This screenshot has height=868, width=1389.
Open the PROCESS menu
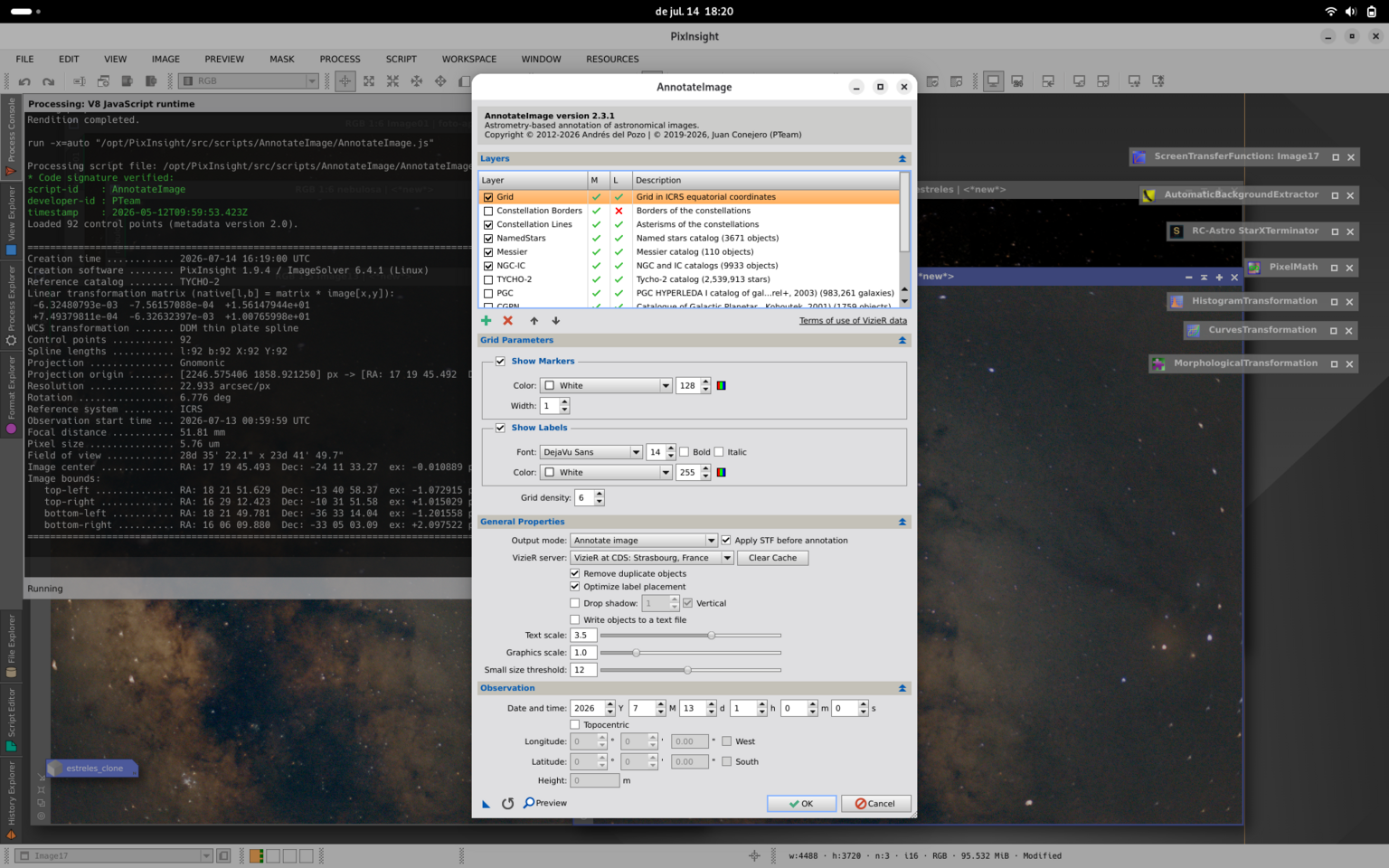340,59
